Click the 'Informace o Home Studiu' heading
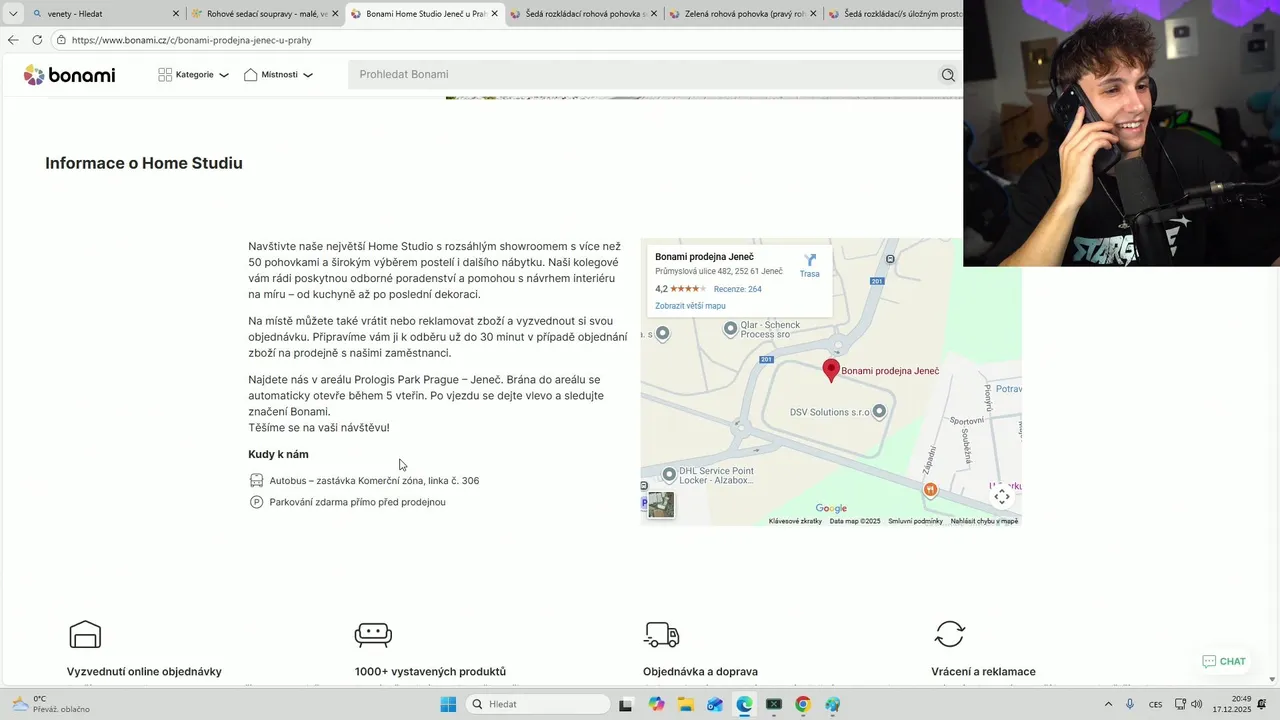Viewport: 1280px width, 720px height. (x=144, y=163)
